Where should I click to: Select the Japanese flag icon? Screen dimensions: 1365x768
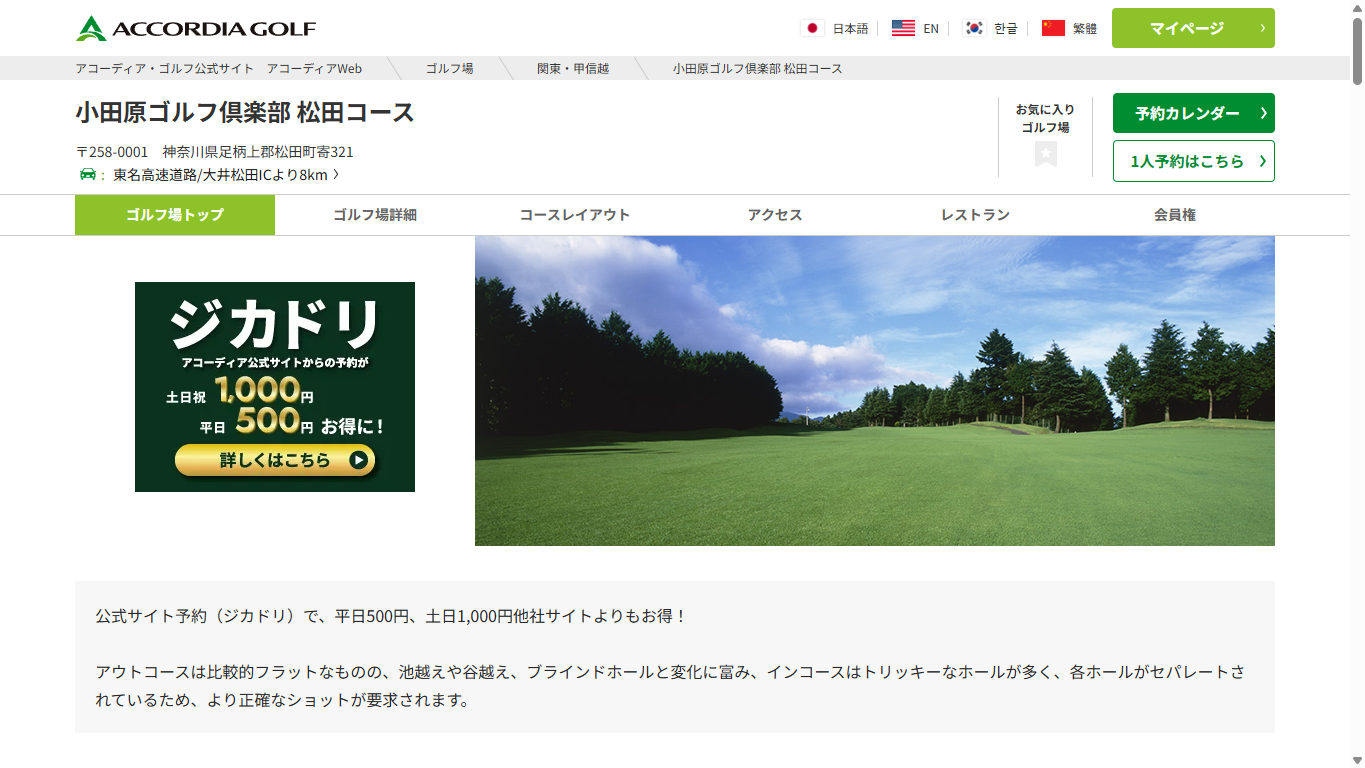click(x=812, y=28)
